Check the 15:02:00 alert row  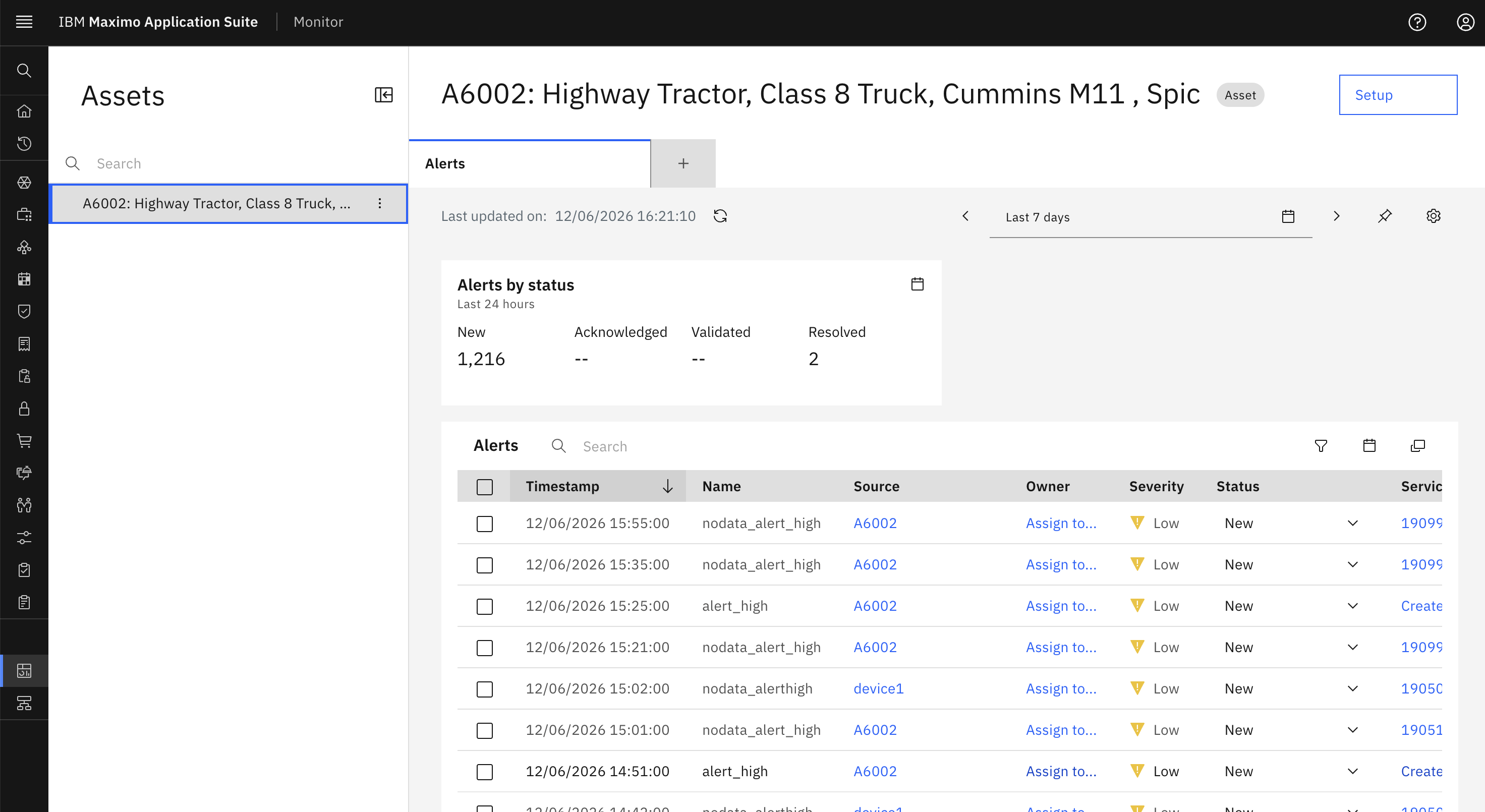coord(485,689)
